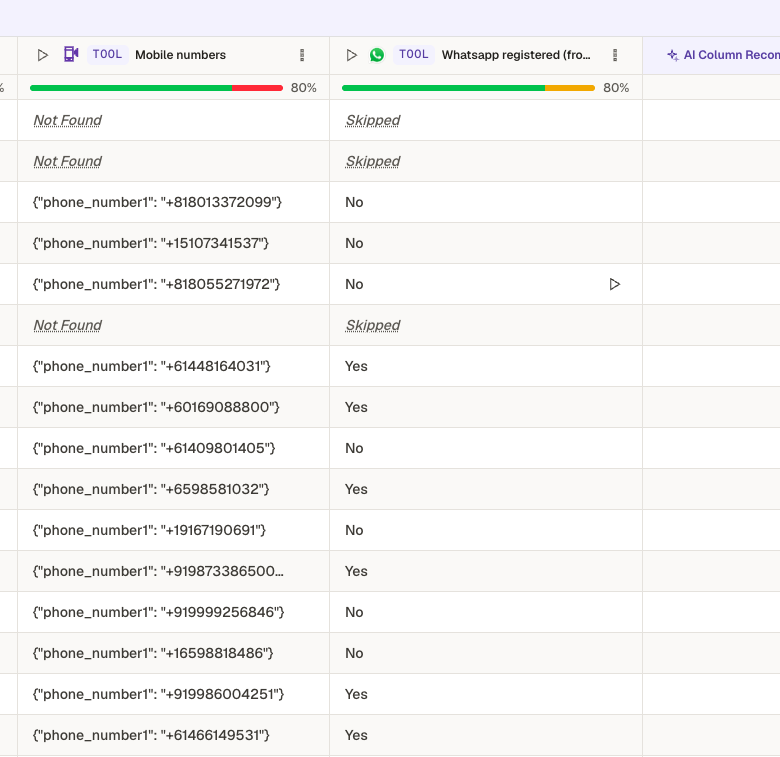Run cell play icon in +818055271972 row

615,284
